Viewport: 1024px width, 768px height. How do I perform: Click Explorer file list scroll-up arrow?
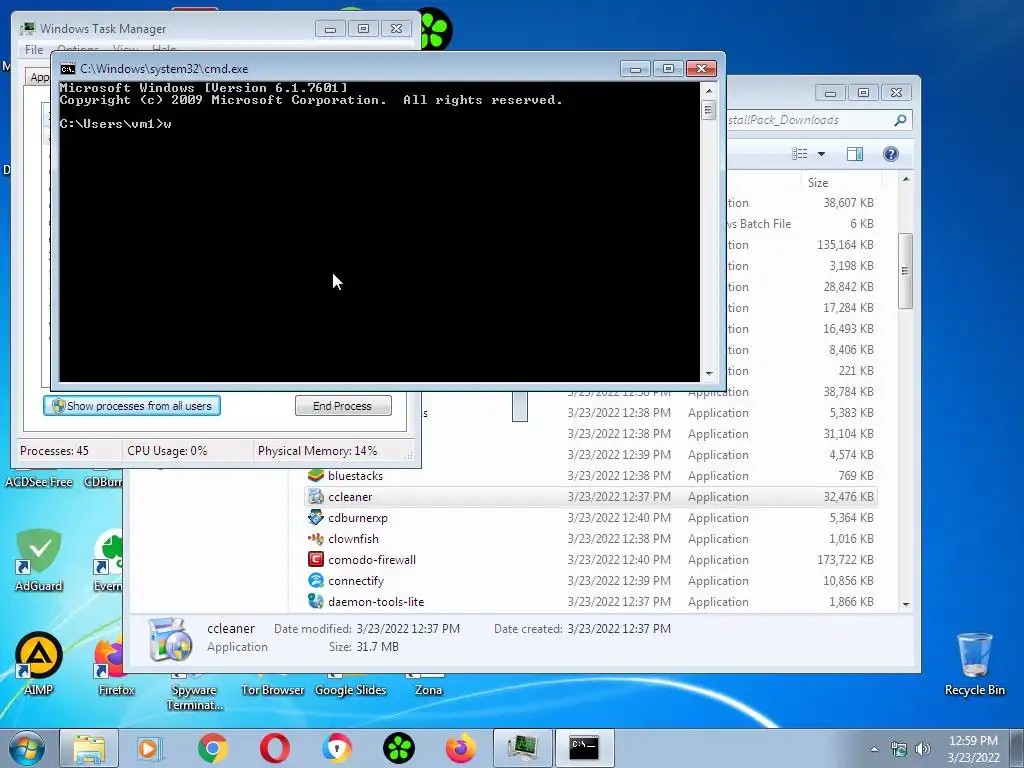pyautogui.click(x=906, y=179)
